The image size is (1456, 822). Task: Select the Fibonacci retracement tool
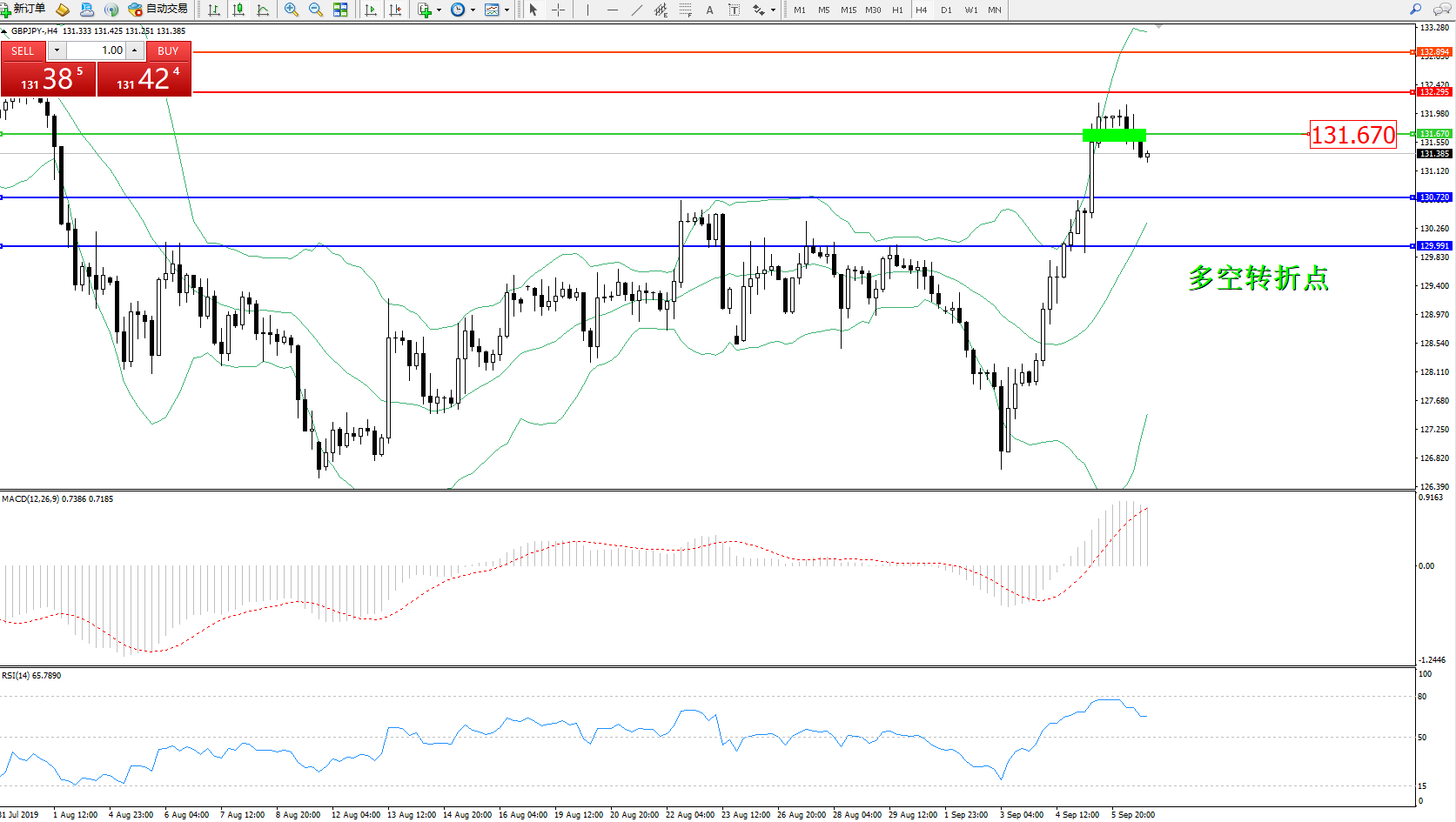(686, 10)
